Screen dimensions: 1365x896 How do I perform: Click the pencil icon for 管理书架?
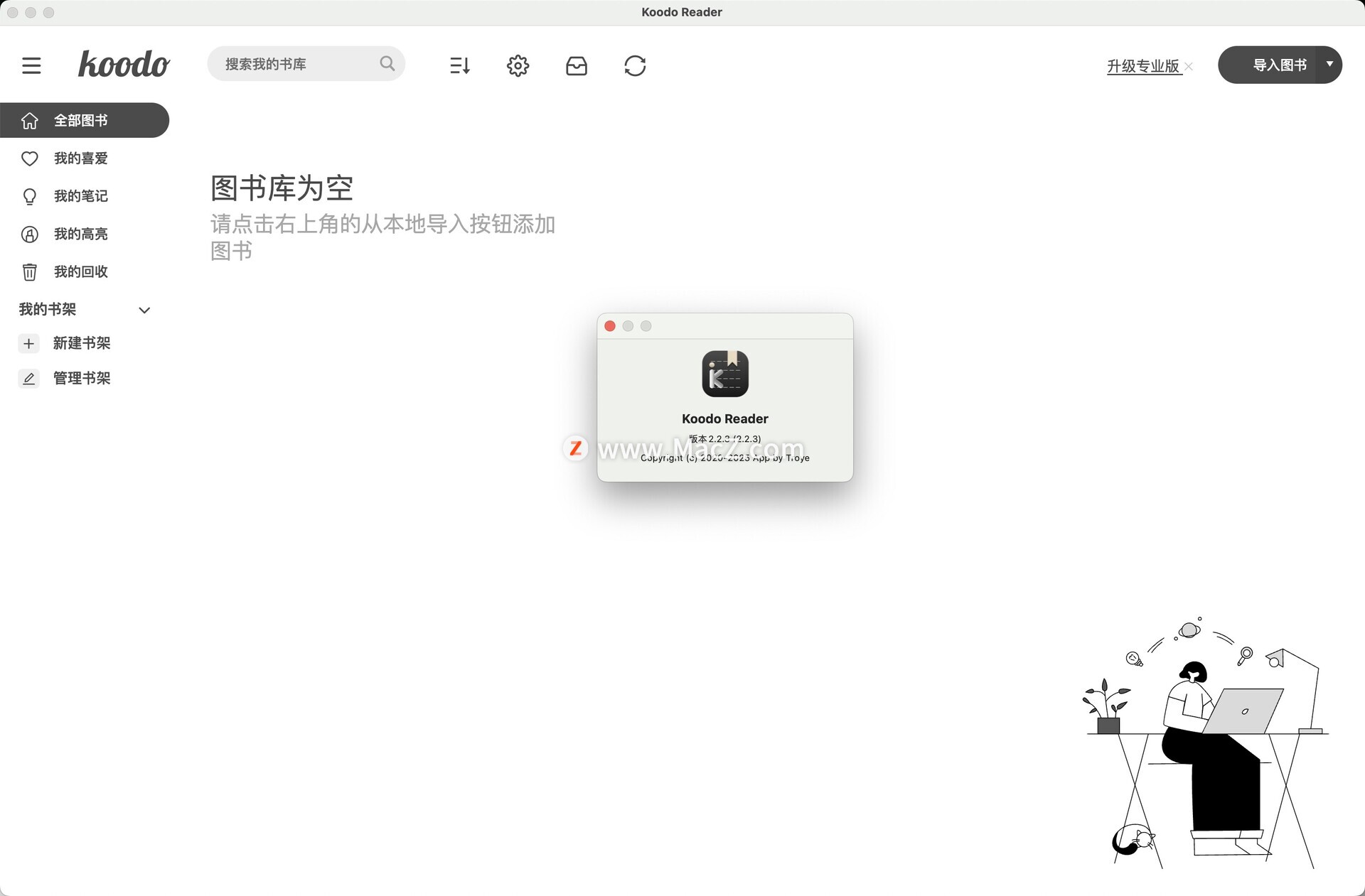click(28, 379)
